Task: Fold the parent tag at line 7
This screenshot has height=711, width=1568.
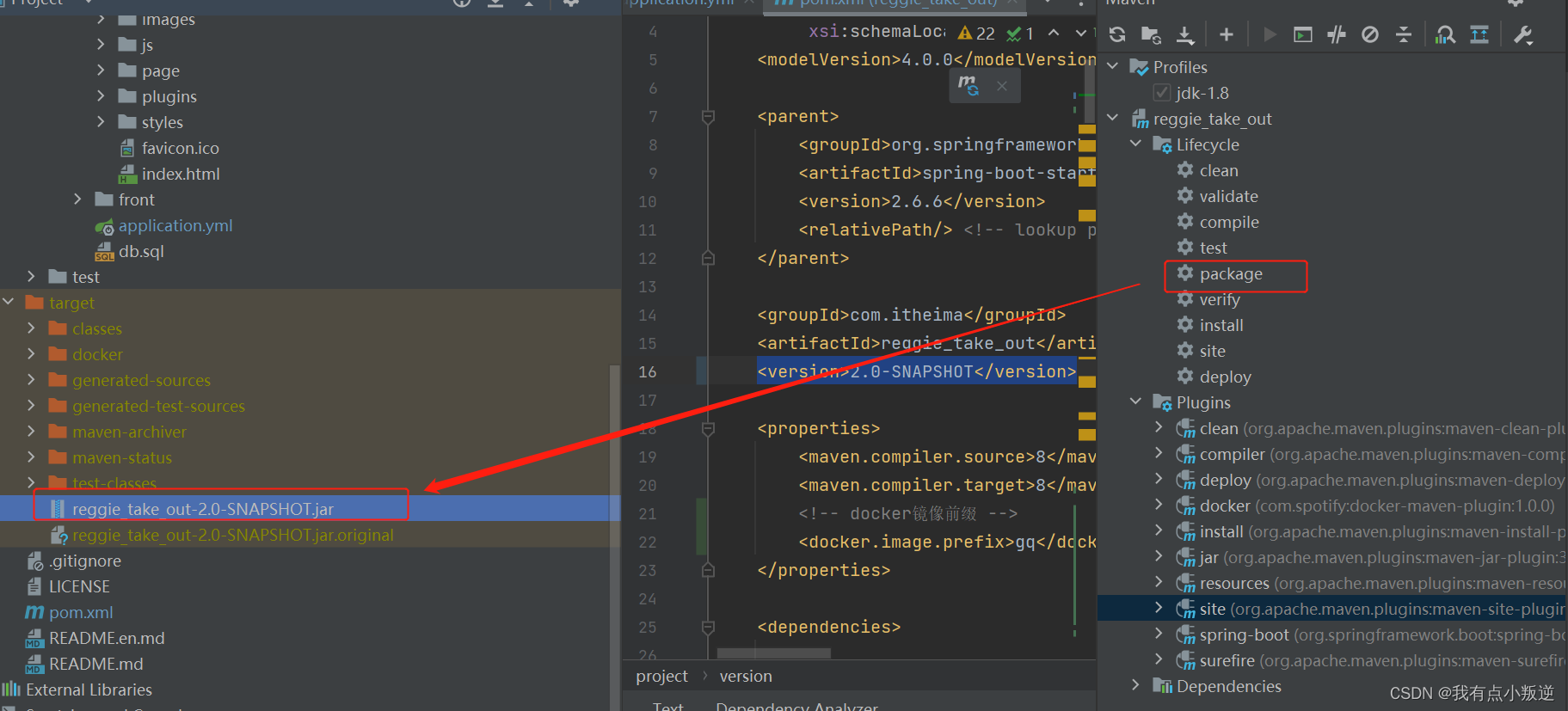Action: pos(708,116)
